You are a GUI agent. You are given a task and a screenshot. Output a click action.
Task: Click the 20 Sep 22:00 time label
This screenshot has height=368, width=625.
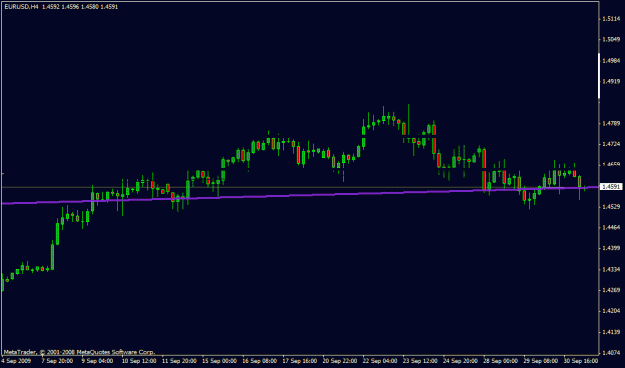pos(340,361)
